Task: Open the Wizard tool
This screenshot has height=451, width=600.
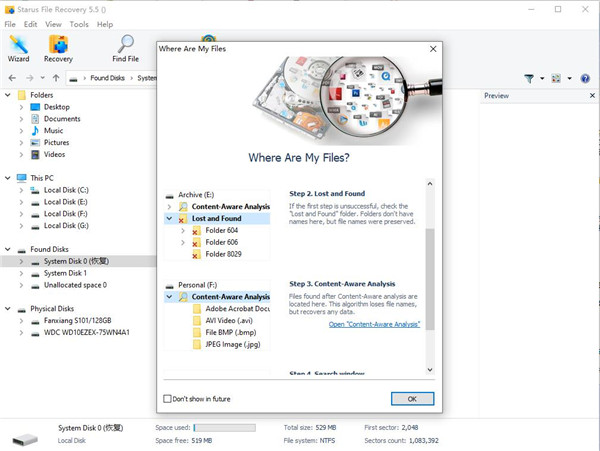Action: click(18, 48)
